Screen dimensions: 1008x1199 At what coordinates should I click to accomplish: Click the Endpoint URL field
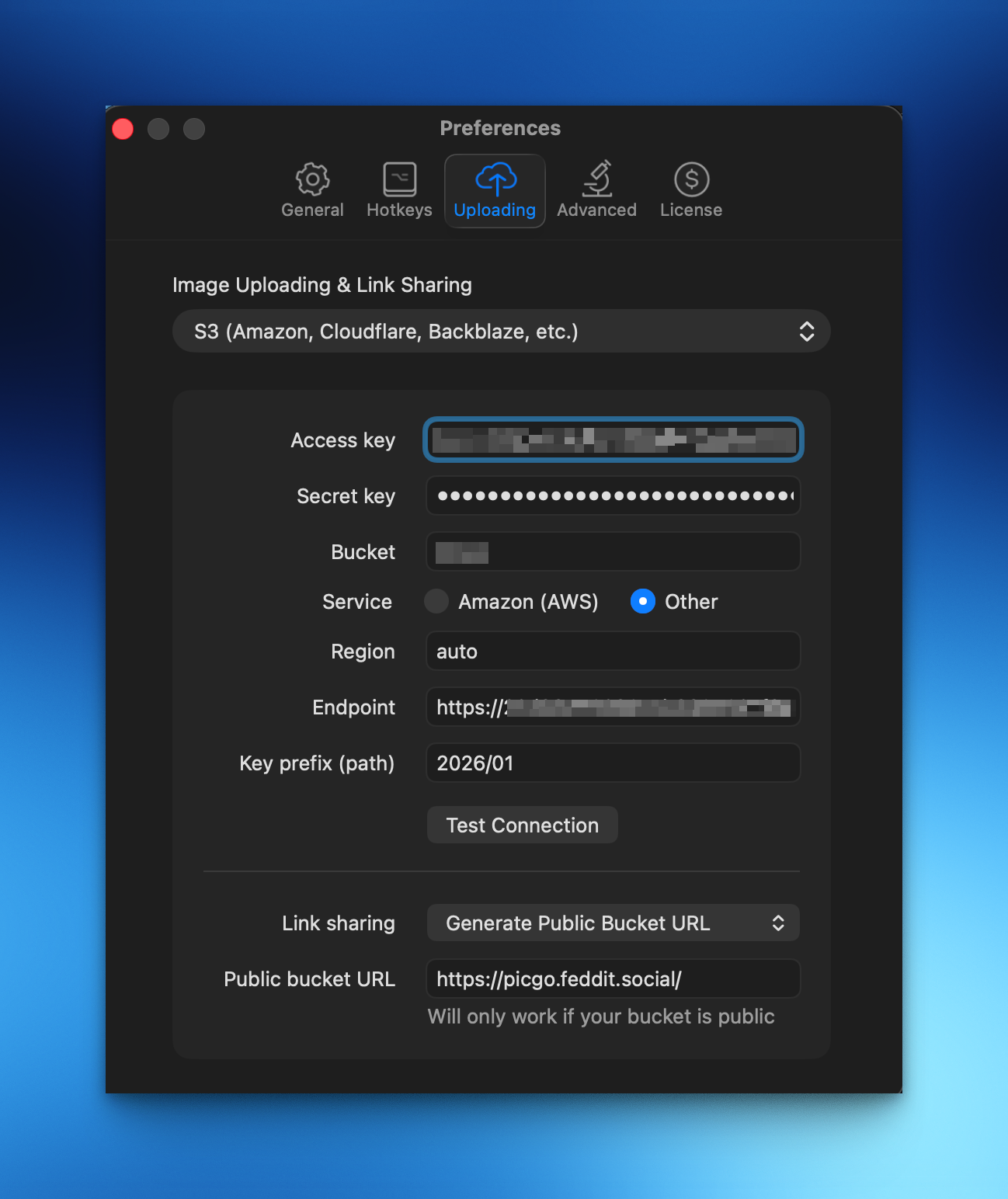click(613, 707)
